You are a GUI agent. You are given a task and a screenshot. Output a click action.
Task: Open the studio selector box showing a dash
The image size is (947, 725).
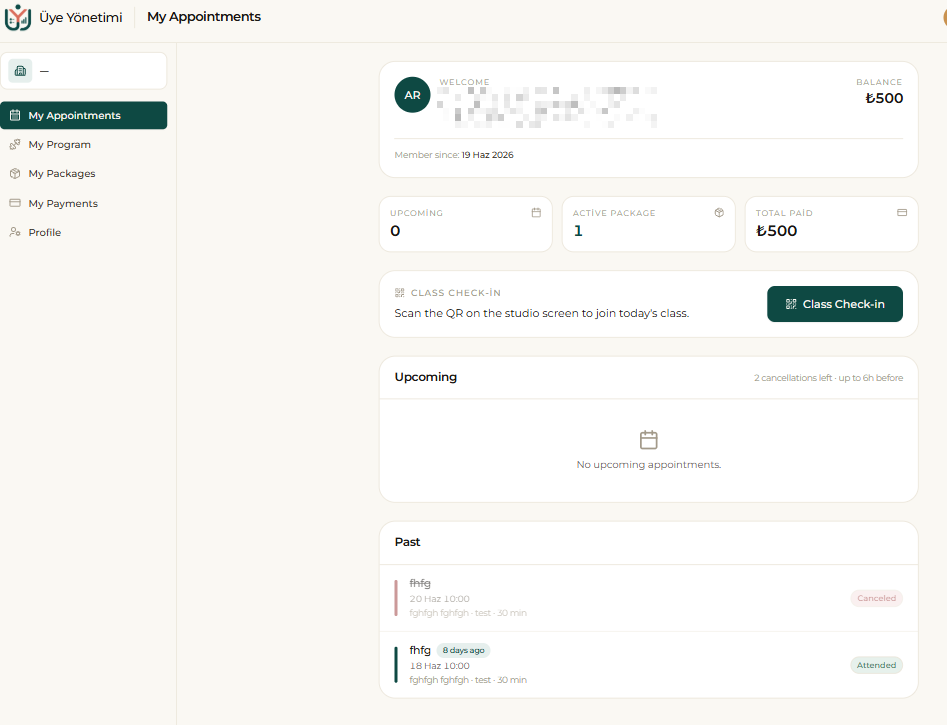point(84,71)
